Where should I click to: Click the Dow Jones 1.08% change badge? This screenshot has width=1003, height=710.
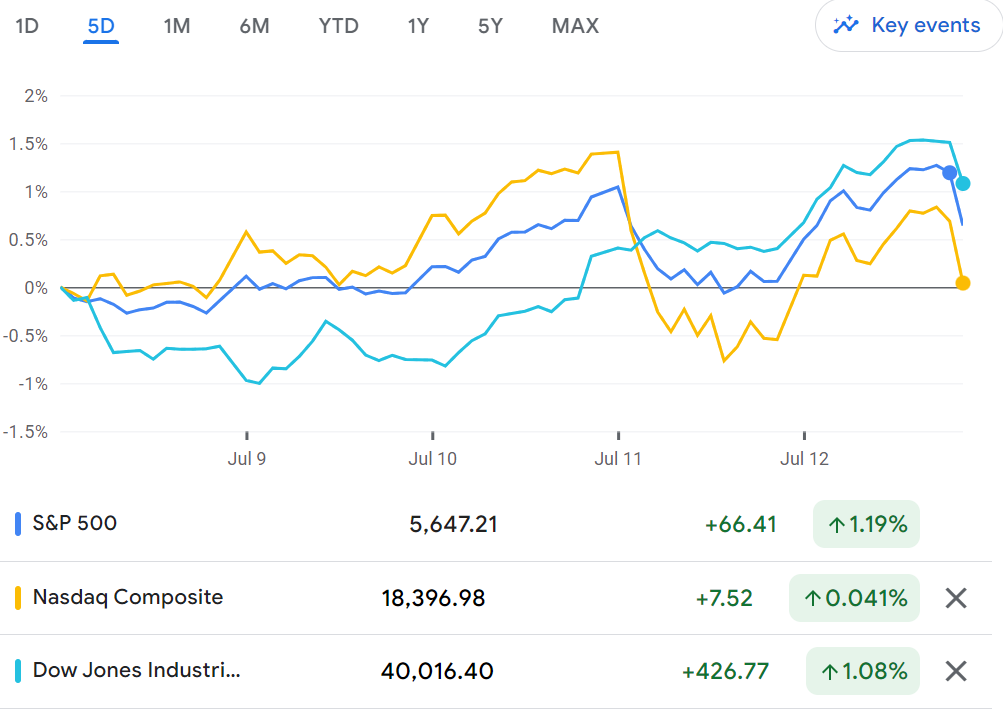[x=863, y=671]
